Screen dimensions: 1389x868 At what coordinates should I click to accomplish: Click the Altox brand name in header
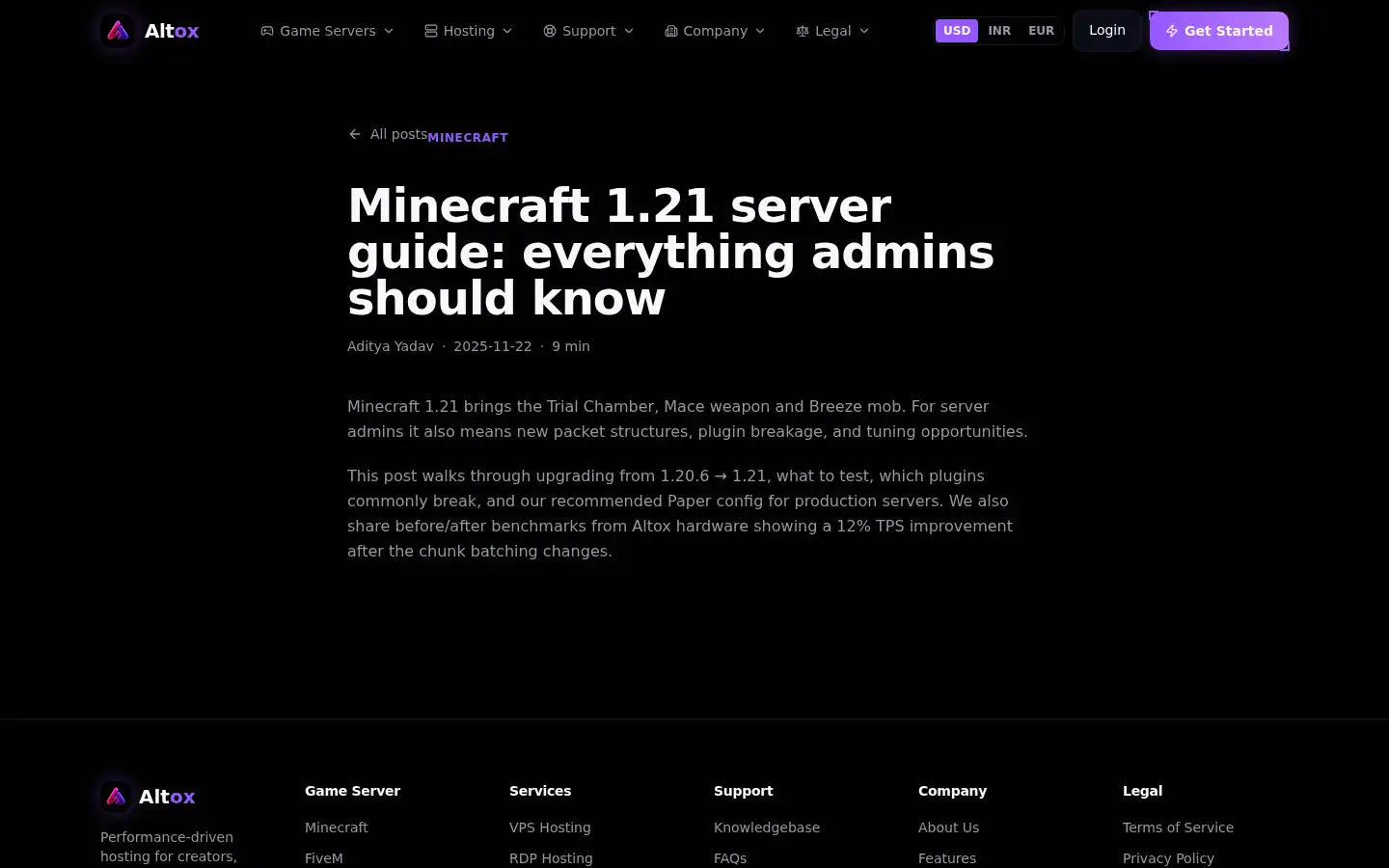[172, 31]
